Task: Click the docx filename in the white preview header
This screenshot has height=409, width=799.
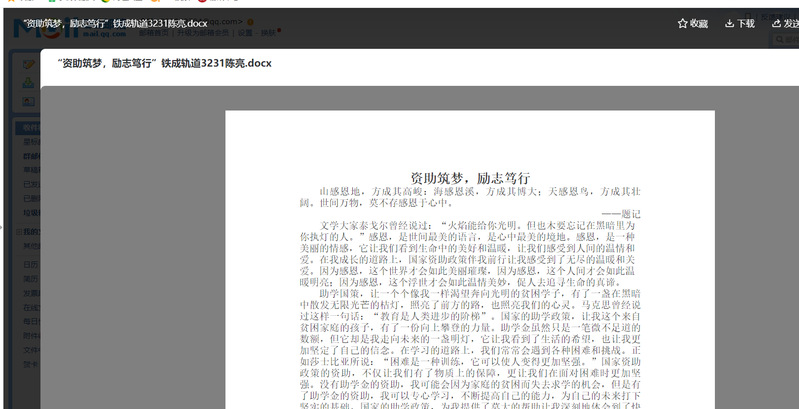Action: 164,64
